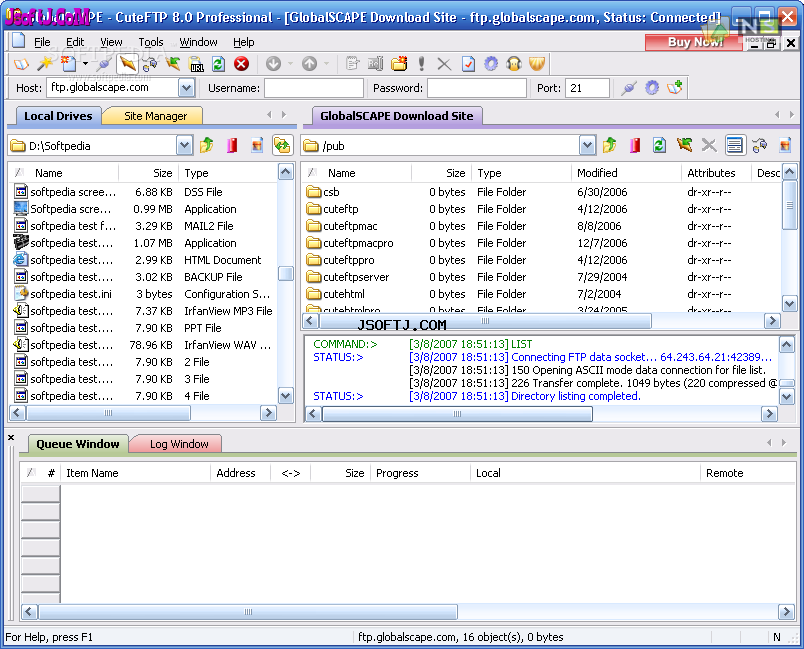Click the Edit file notepad icon
The image size is (804, 649).
(352, 64)
